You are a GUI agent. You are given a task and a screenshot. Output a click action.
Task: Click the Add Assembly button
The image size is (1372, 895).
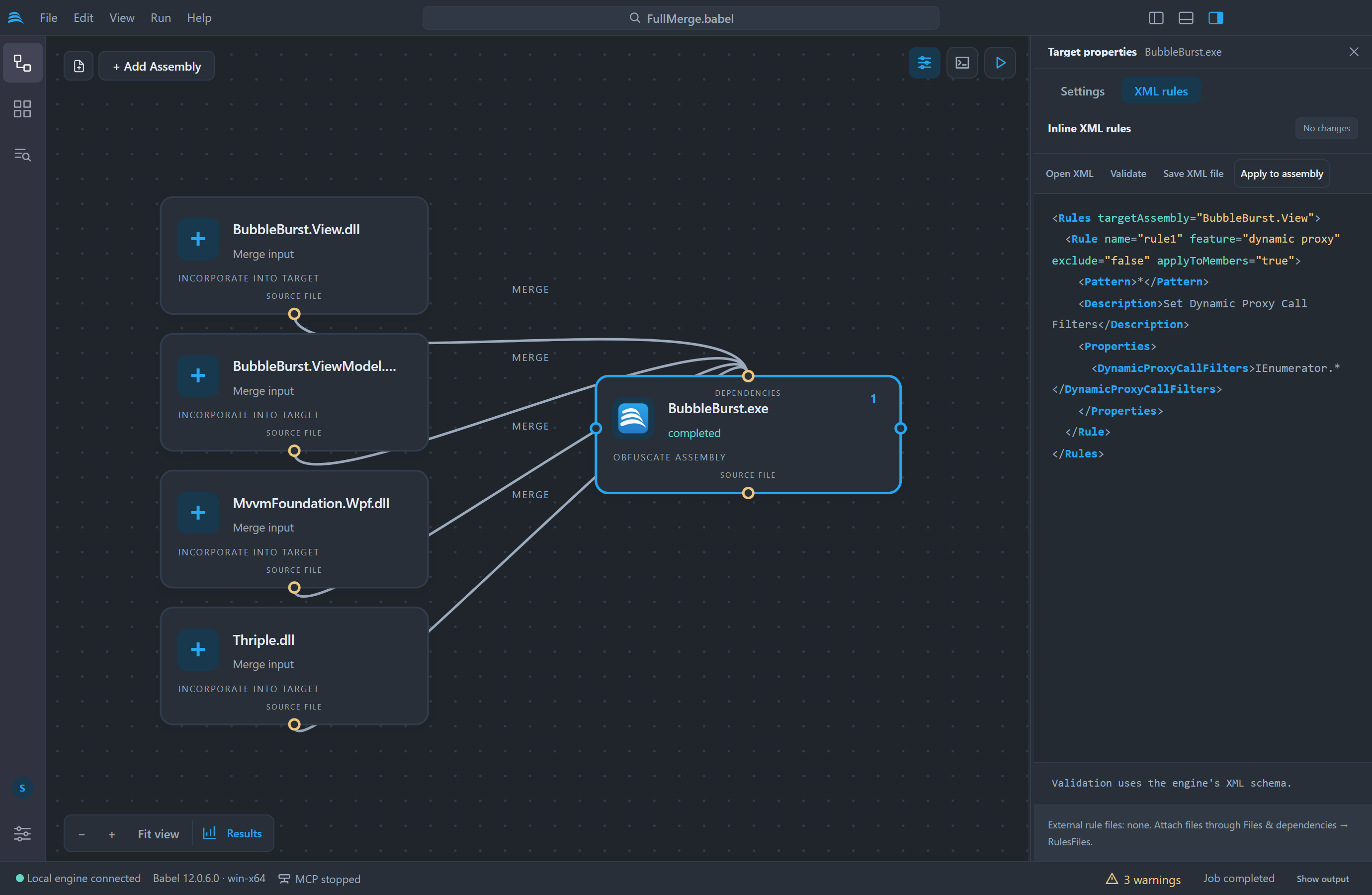[x=157, y=66]
